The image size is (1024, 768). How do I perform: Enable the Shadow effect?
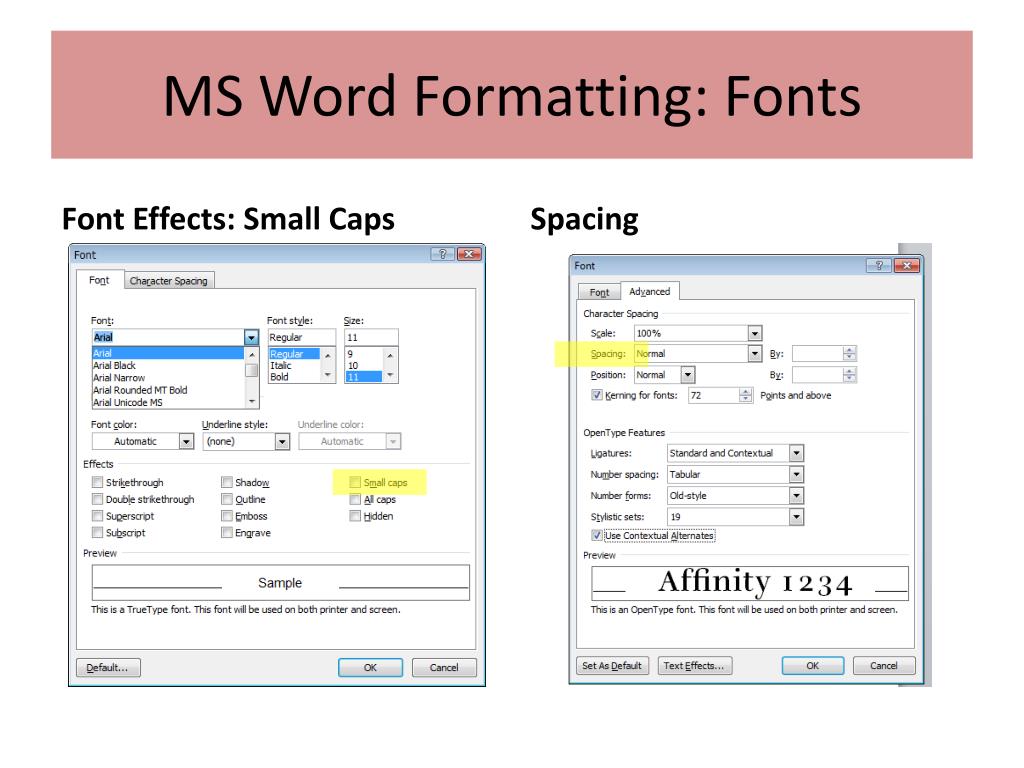(227, 482)
